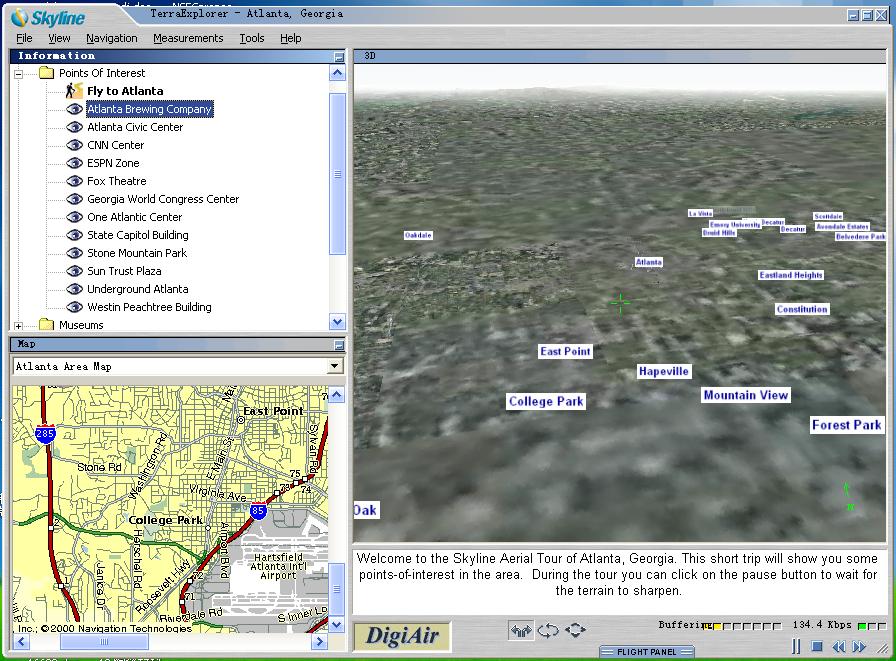Viewport: 896px width, 661px height.
Task: Click the circular rotate arrows icon
Action: pyautogui.click(x=548, y=631)
